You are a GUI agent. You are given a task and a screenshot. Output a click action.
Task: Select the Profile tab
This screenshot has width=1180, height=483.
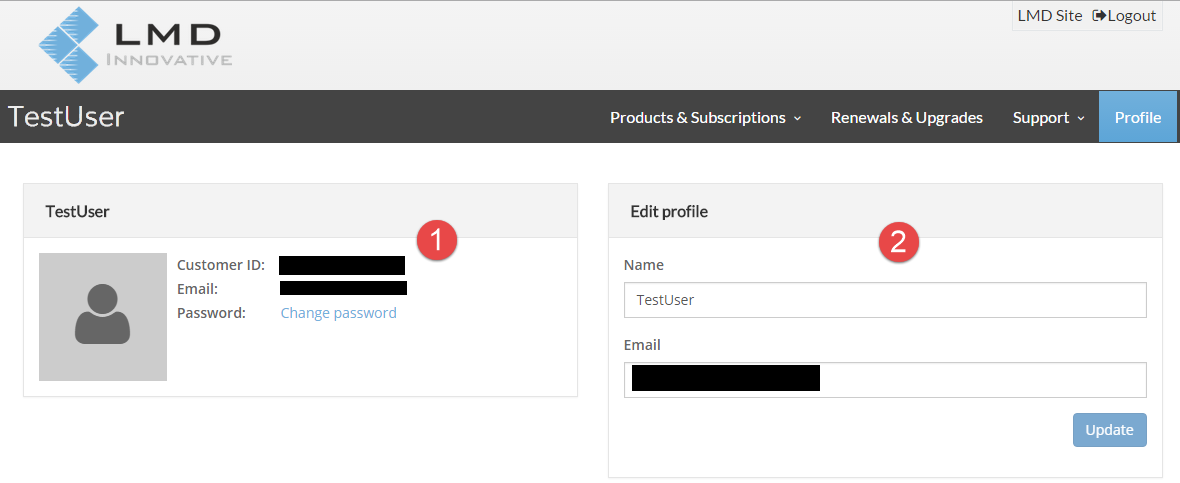pos(1138,118)
